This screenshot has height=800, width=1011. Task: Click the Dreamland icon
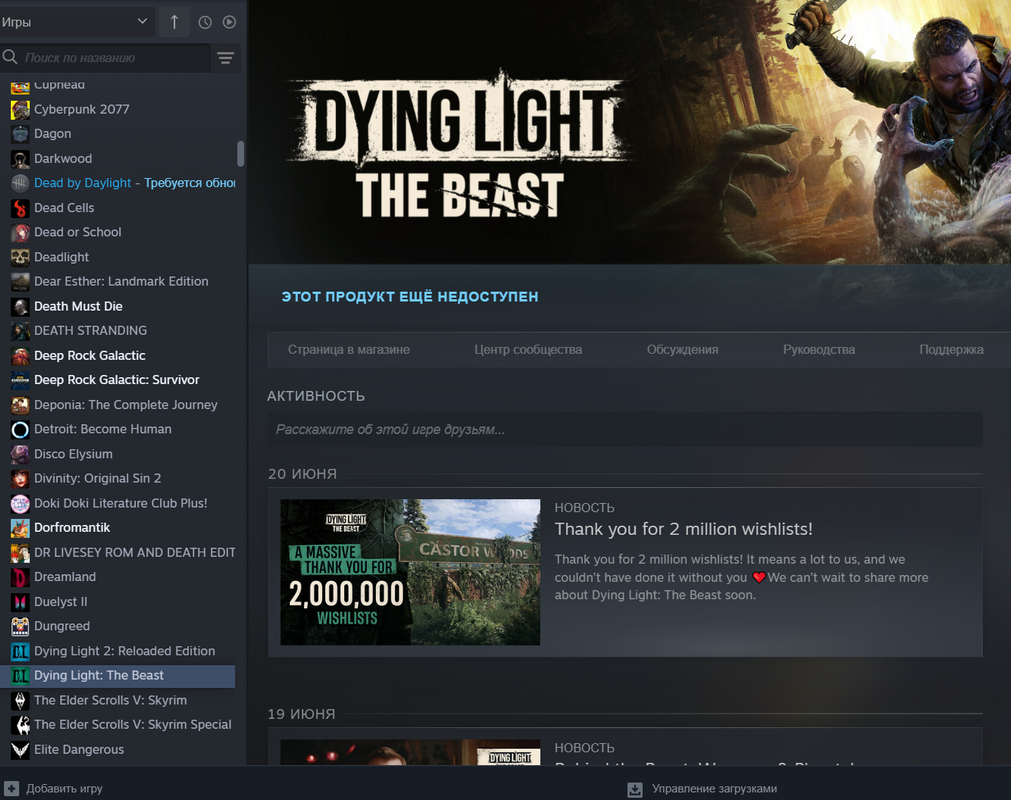tap(20, 578)
